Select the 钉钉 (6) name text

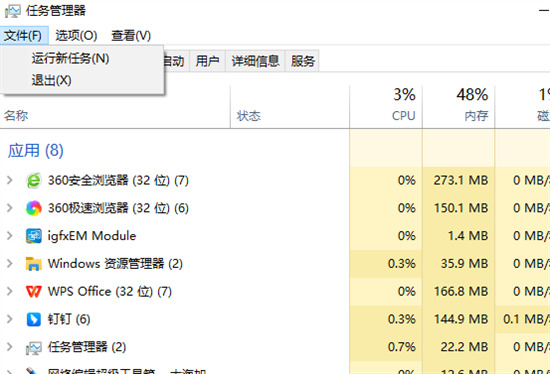tap(69, 319)
